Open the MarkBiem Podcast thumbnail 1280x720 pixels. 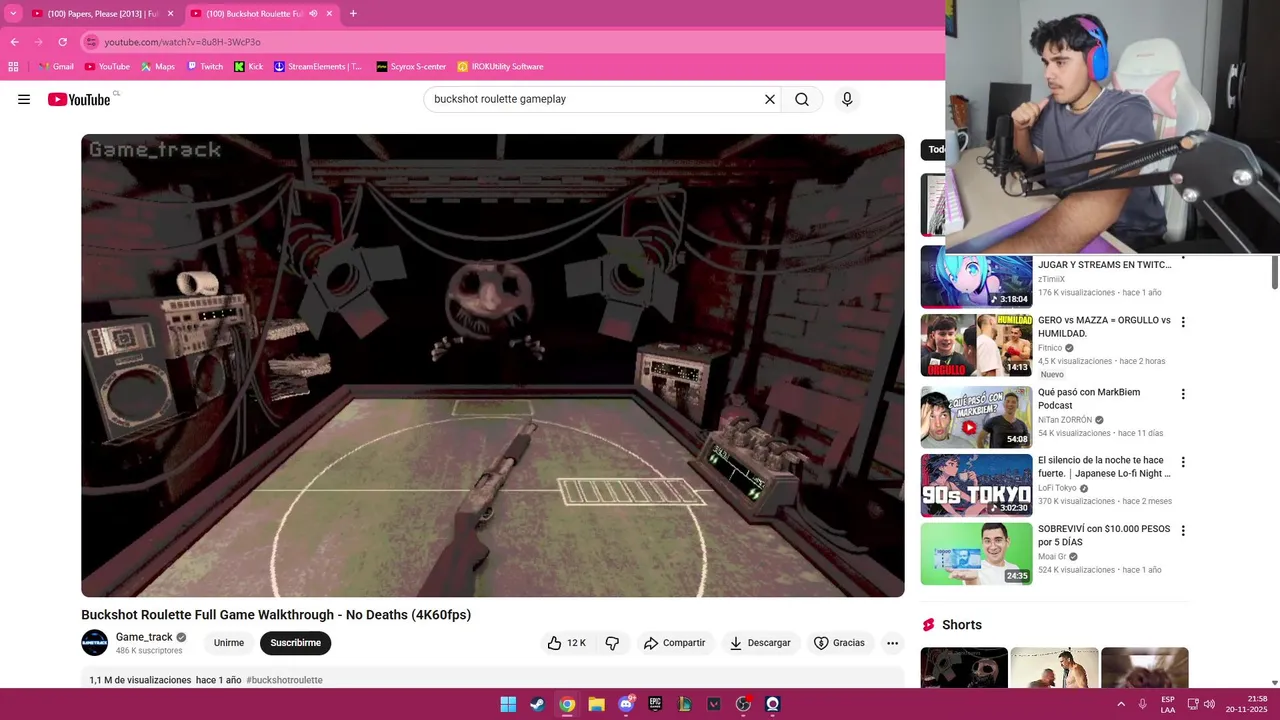point(976,417)
